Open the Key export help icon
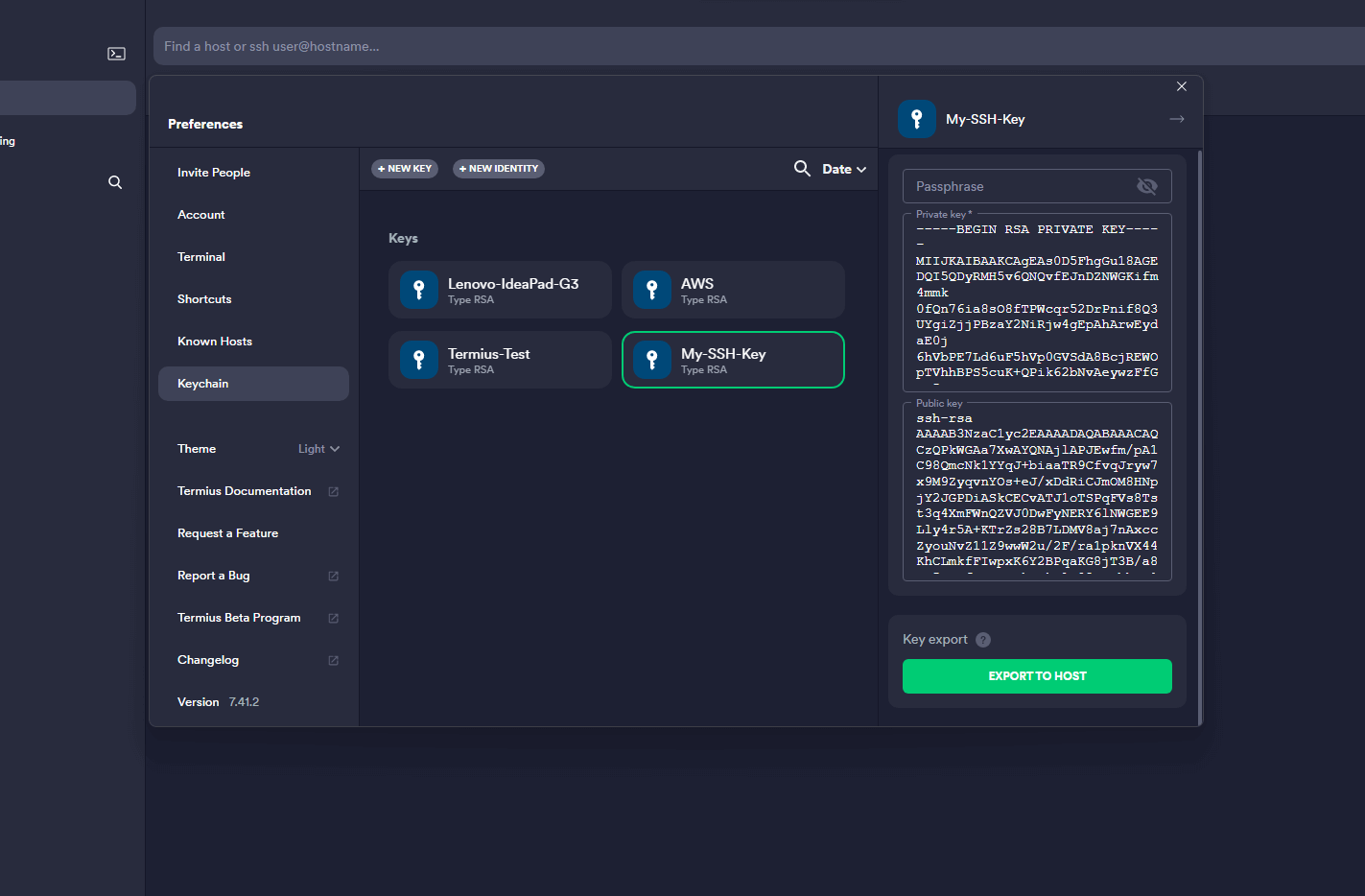This screenshot has width=1365, height=896. click(983, 639)
